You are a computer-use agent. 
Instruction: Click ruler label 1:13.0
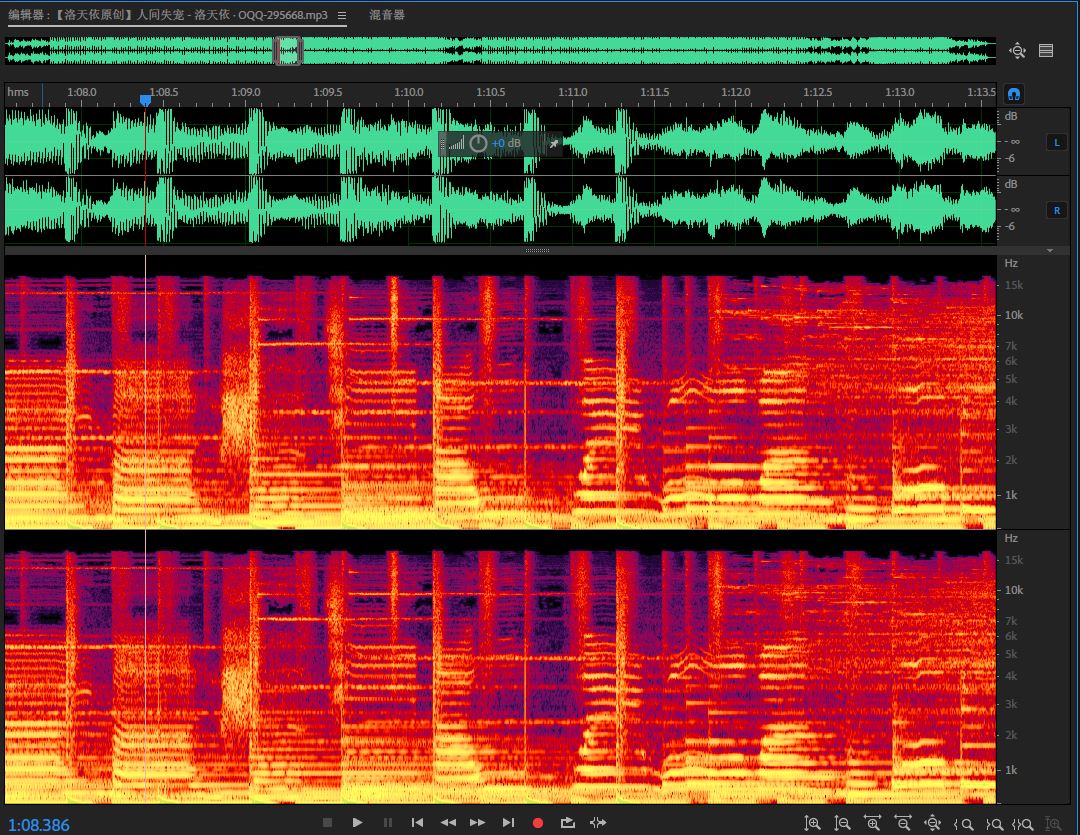pos(900,92)
